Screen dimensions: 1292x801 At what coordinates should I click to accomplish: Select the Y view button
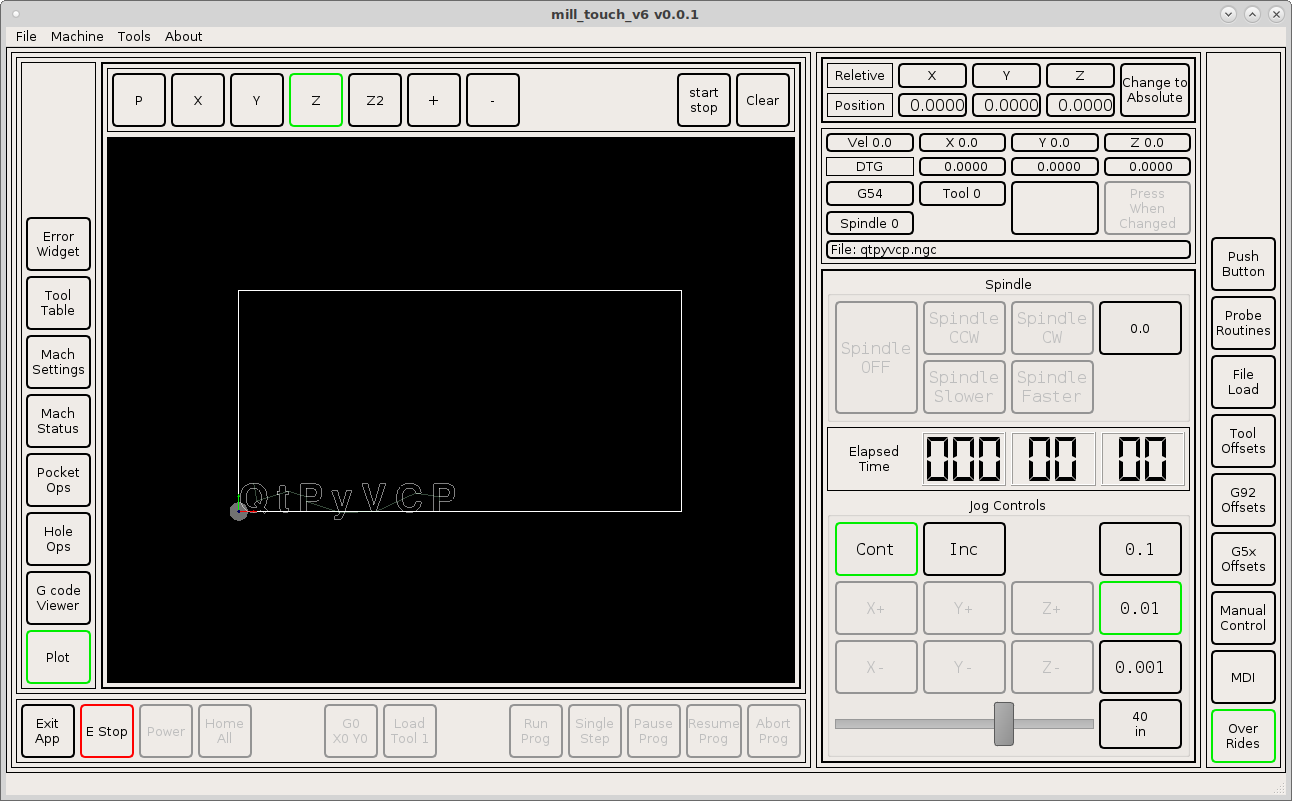pos(257,100)
